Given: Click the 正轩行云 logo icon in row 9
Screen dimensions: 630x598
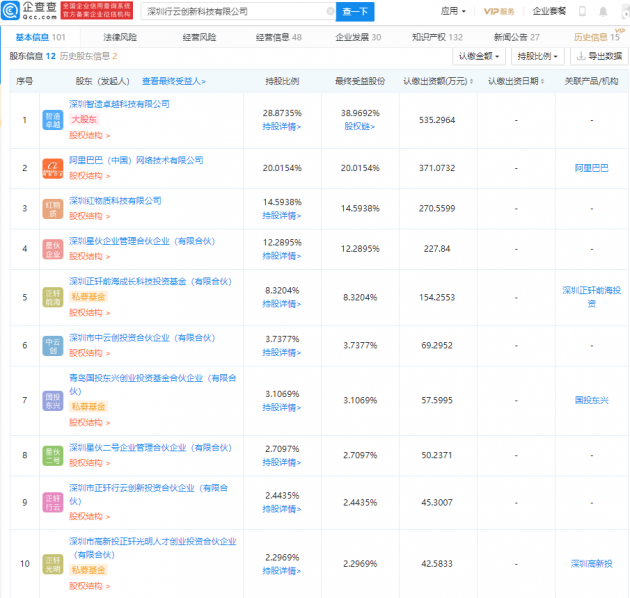Looking at the screenshot, I should click(x=53, y=502).
